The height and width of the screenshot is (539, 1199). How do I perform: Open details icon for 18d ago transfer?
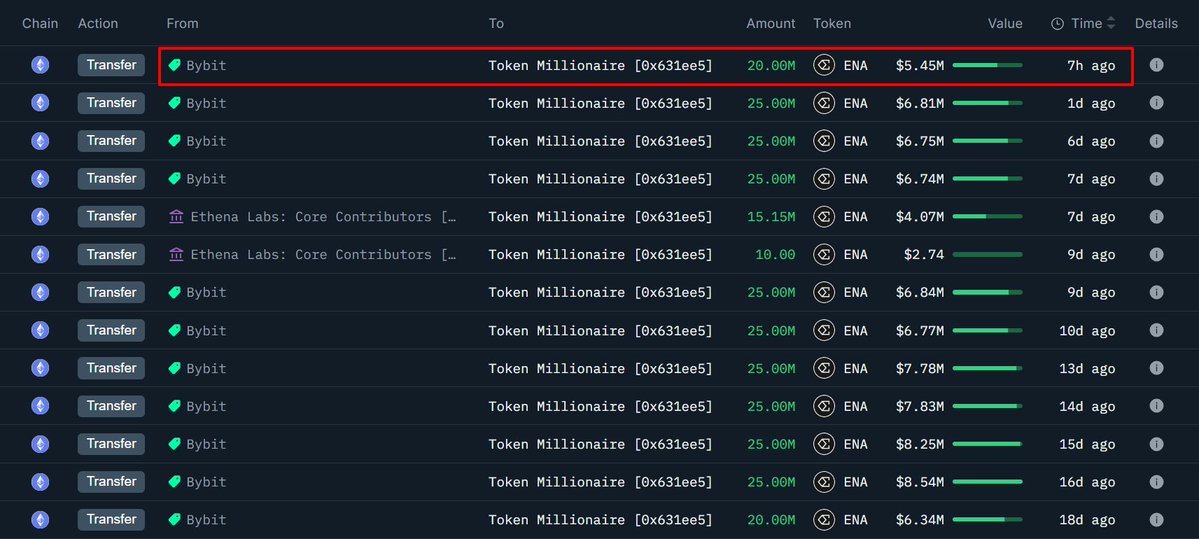coord(1156,520)
